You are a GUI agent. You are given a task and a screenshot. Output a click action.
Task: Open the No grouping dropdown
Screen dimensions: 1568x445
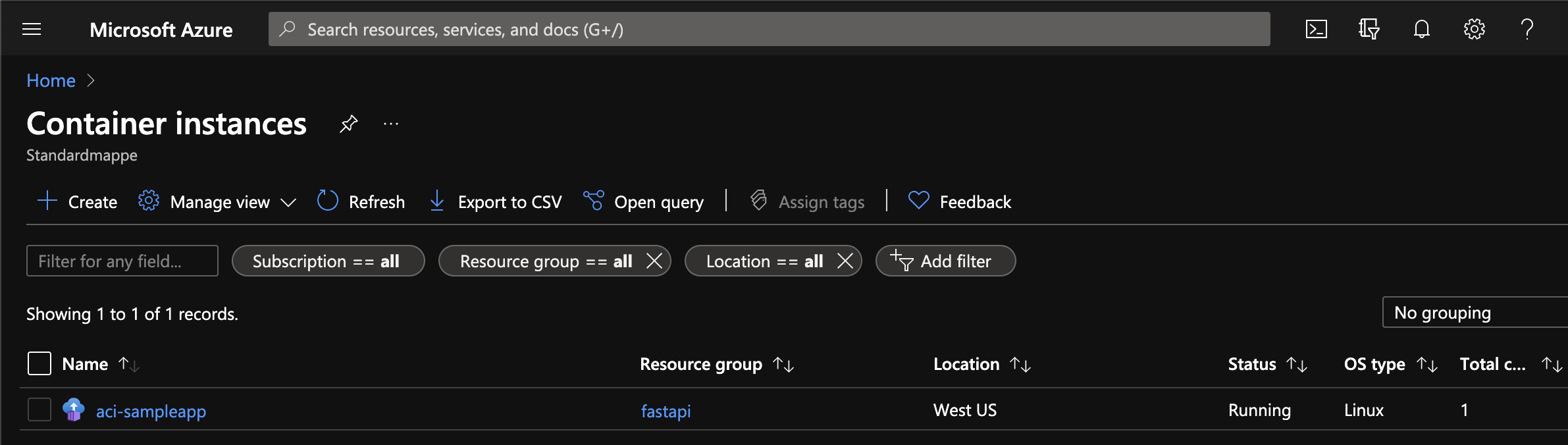(x=1475, y=313)
